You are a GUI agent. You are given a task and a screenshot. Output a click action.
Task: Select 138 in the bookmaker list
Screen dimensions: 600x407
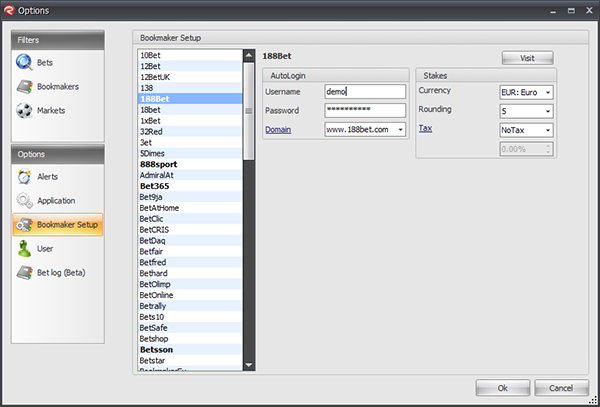point(190,88)
